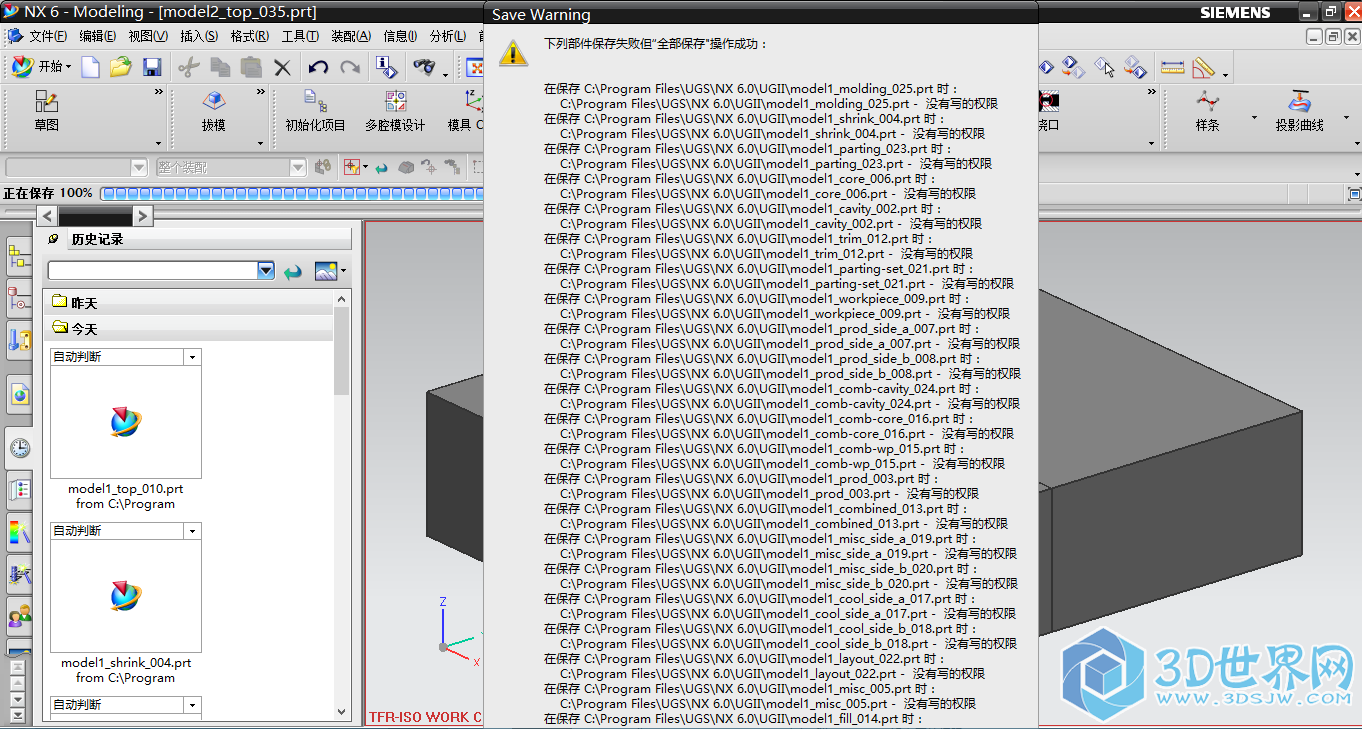Open 多腔模设计 multi-cavity design tool
The image size is (1362, 729).
click(395, 111)
